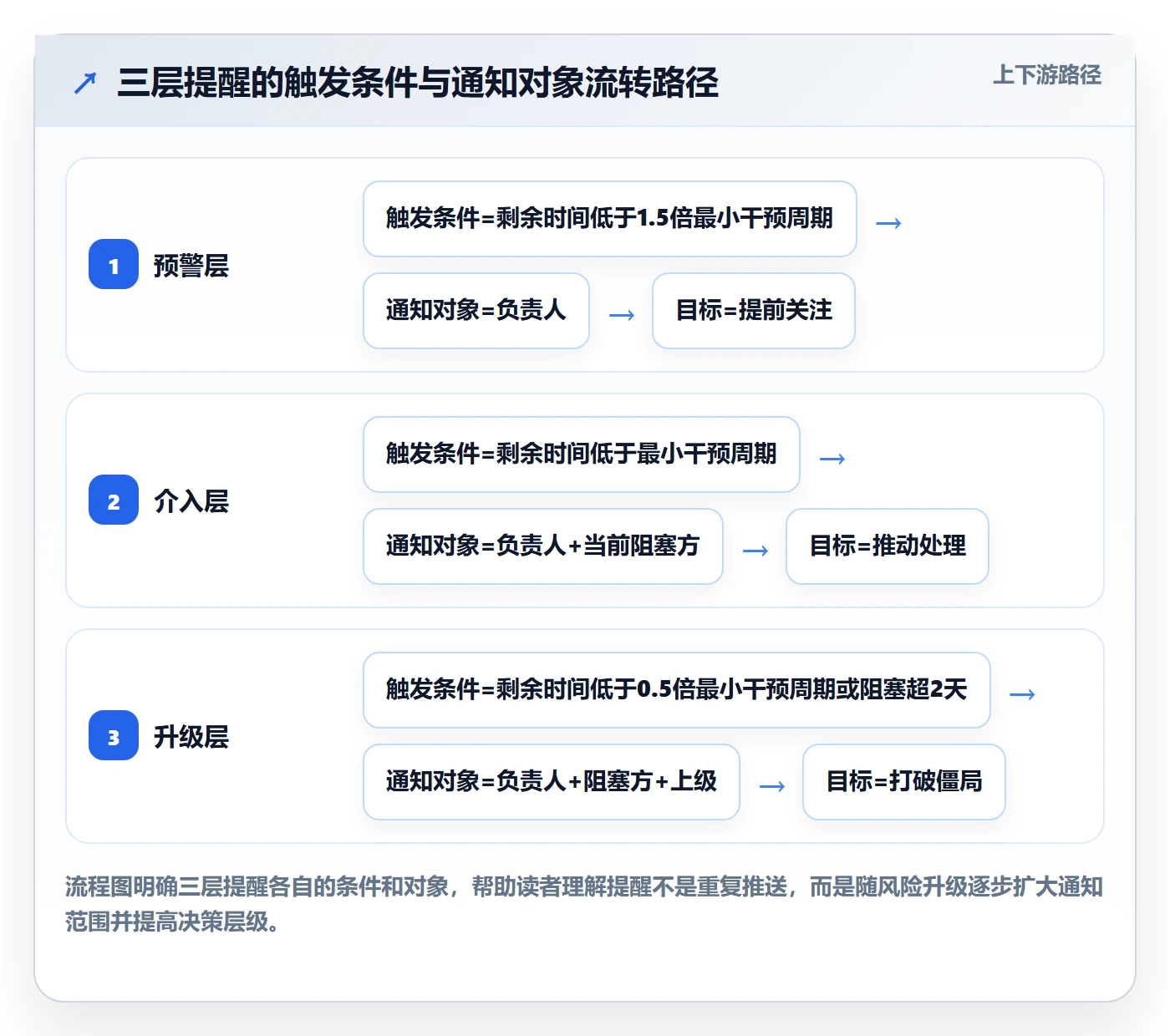
Task: Click the 通知对象=负责人 box
Action: pyautogui.click(x=476, y=311)
